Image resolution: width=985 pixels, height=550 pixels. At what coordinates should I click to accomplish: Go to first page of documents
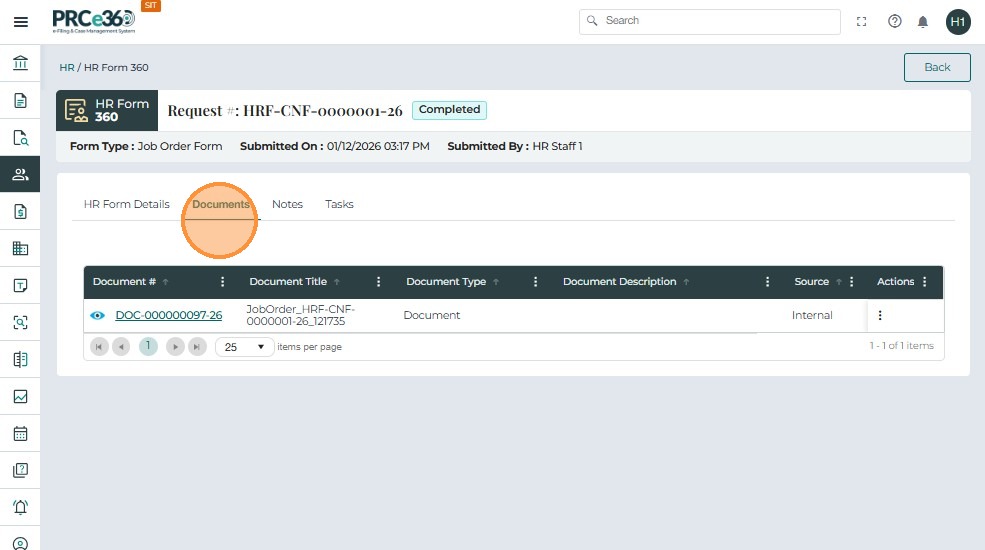pyautogui.click(x=99, y=347)
